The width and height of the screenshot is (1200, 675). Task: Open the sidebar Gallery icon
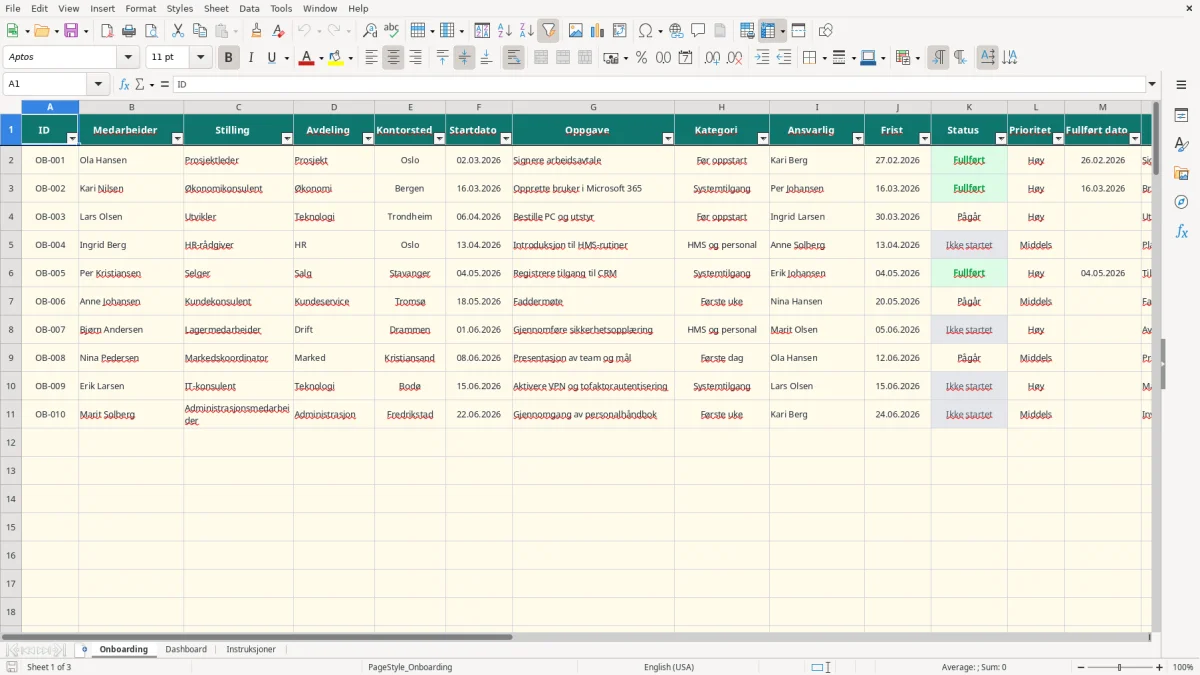click(x=1181, y=174)
